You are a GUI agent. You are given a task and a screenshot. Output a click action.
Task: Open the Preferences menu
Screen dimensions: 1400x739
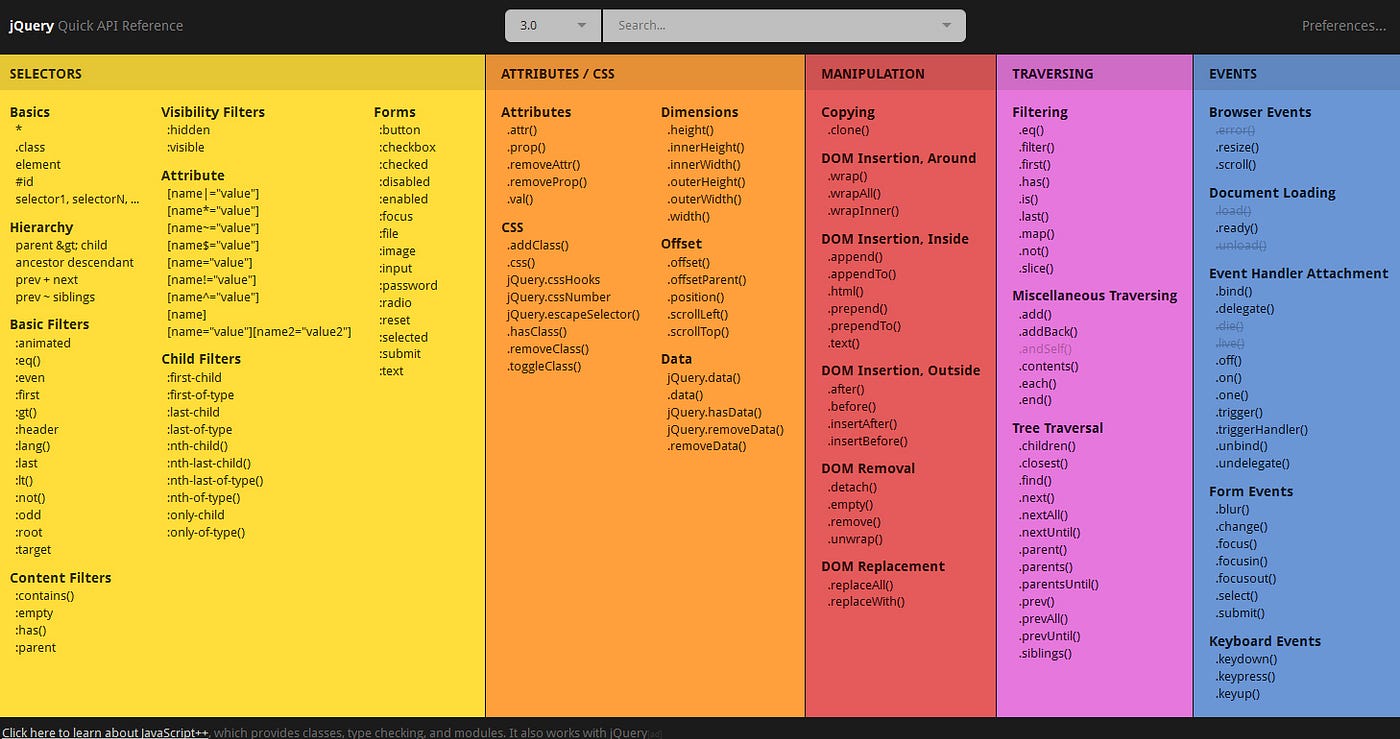click(1343, 25)
